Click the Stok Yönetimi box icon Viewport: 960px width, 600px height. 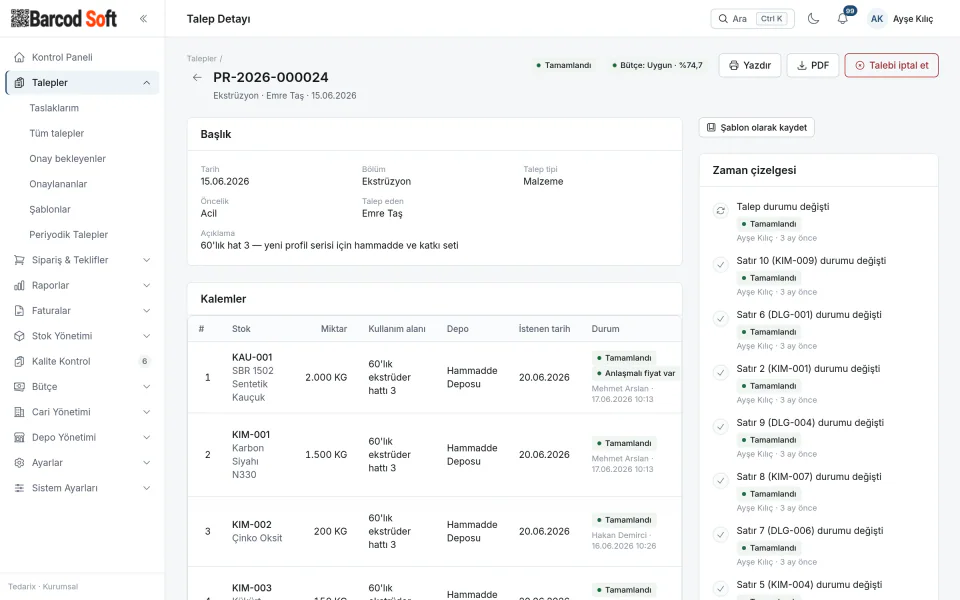(20, 336)
